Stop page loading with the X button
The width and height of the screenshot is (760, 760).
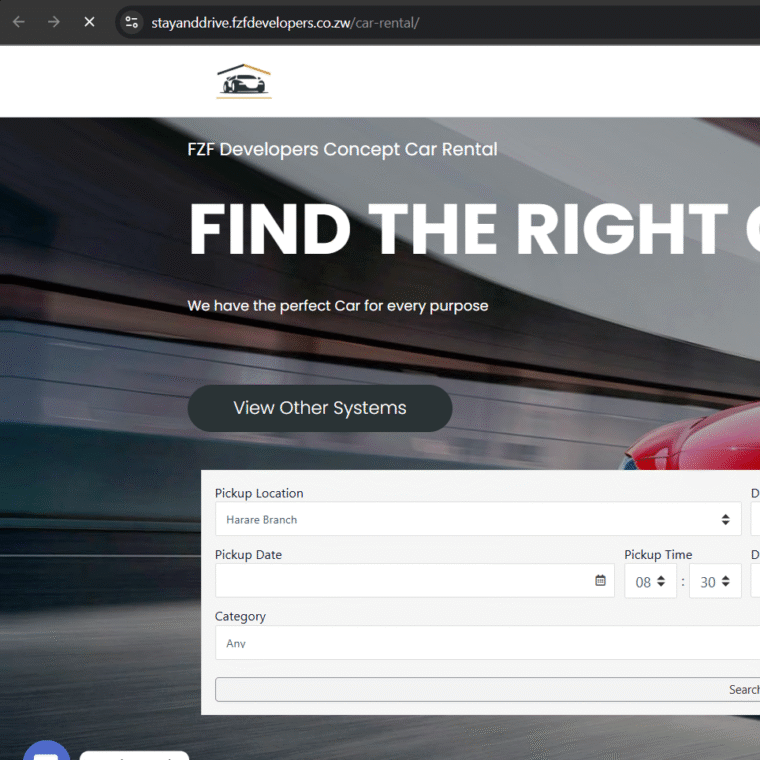(x=89, y=22)
